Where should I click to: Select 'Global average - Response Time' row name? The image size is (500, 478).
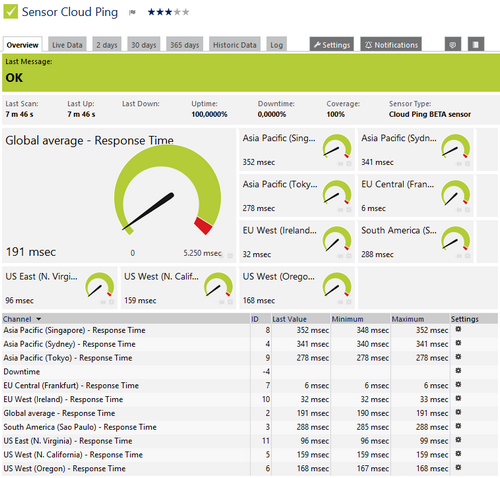(x=59, y=413)
